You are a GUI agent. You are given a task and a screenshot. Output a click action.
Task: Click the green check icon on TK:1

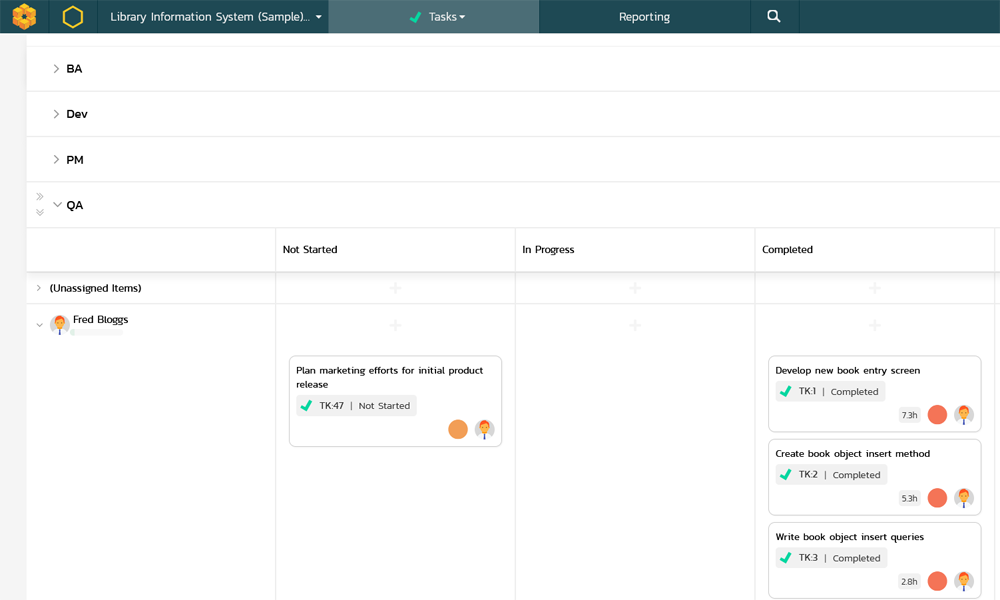785,391
